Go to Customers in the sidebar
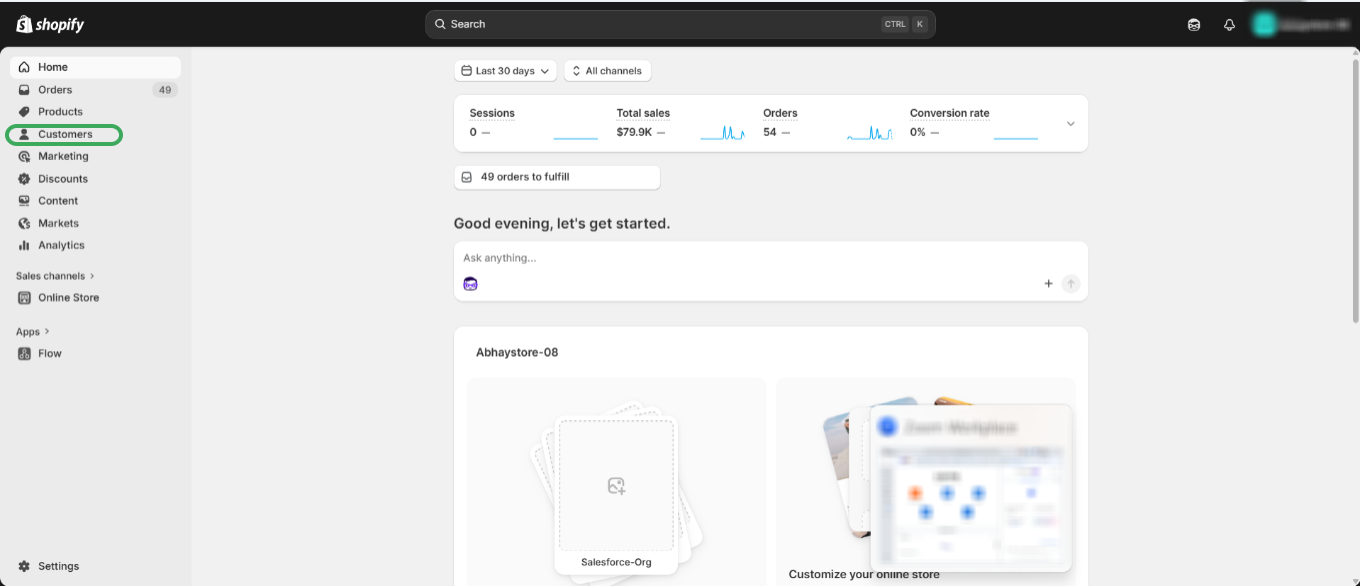1360x586 pixels. pos(65,134)
